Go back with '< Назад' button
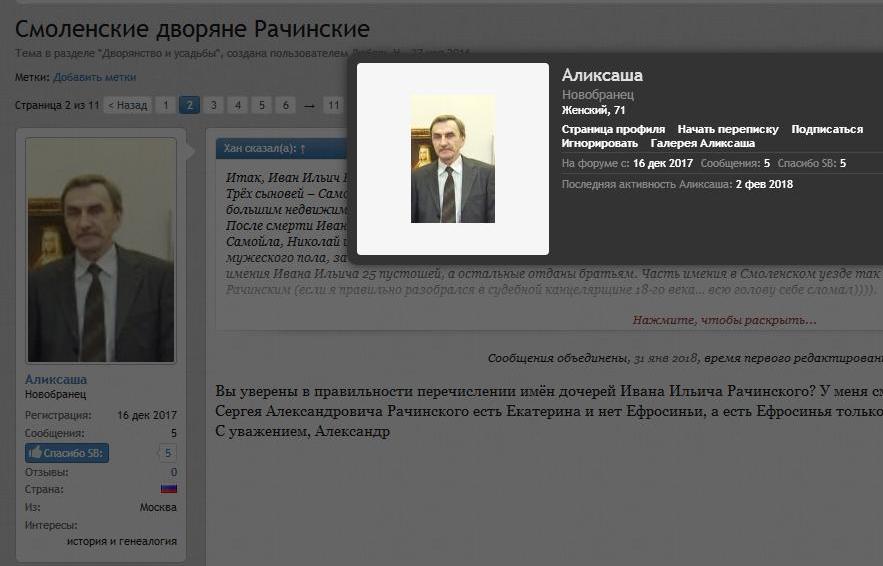The height and width of the screenshot is (566, 883). [x=128, y=105]
